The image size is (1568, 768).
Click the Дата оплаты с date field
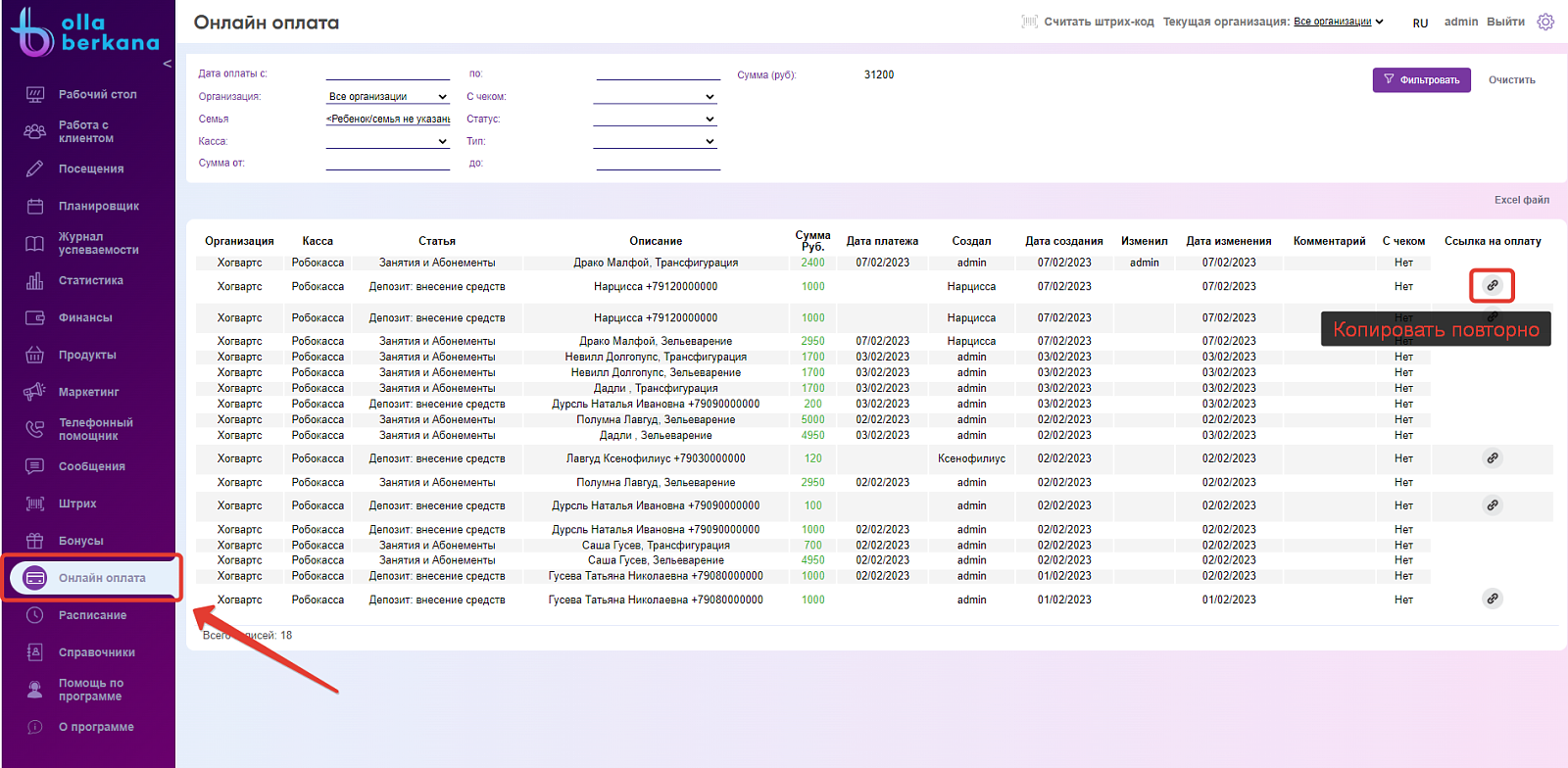[388, 73]
